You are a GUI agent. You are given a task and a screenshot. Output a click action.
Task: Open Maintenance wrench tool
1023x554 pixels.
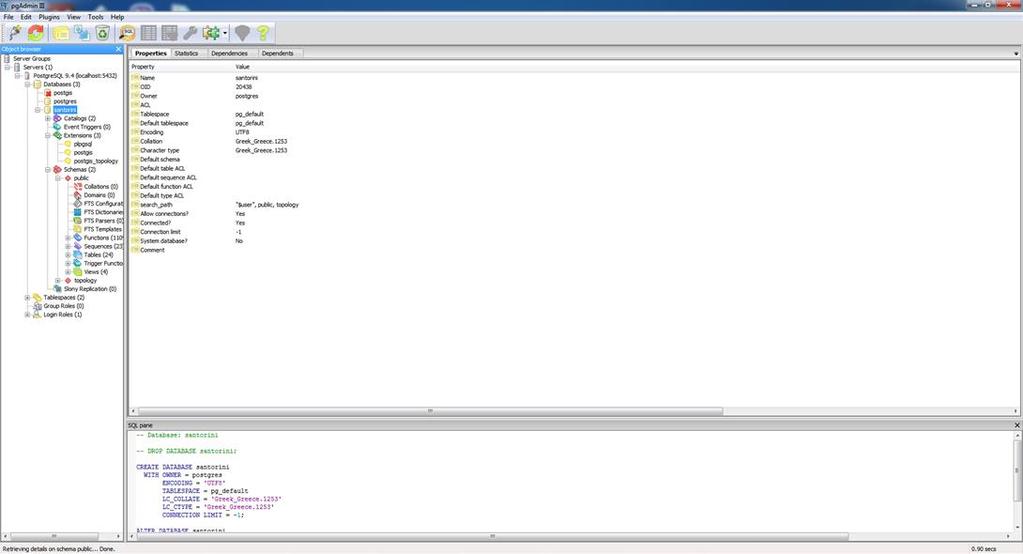pyautogui.click(x=190, y=33)
